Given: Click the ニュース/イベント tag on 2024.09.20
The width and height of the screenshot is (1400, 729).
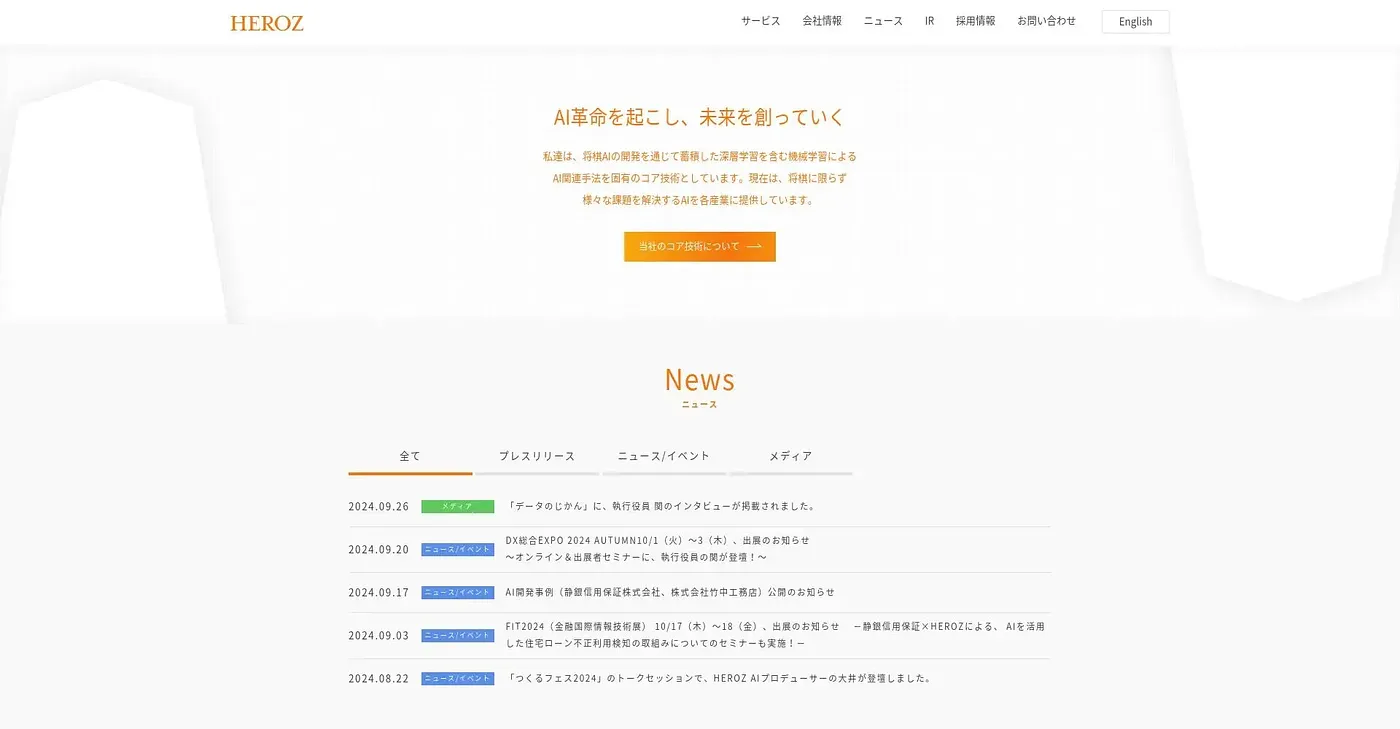Looking at the screenshot, I should click(458, 550).
